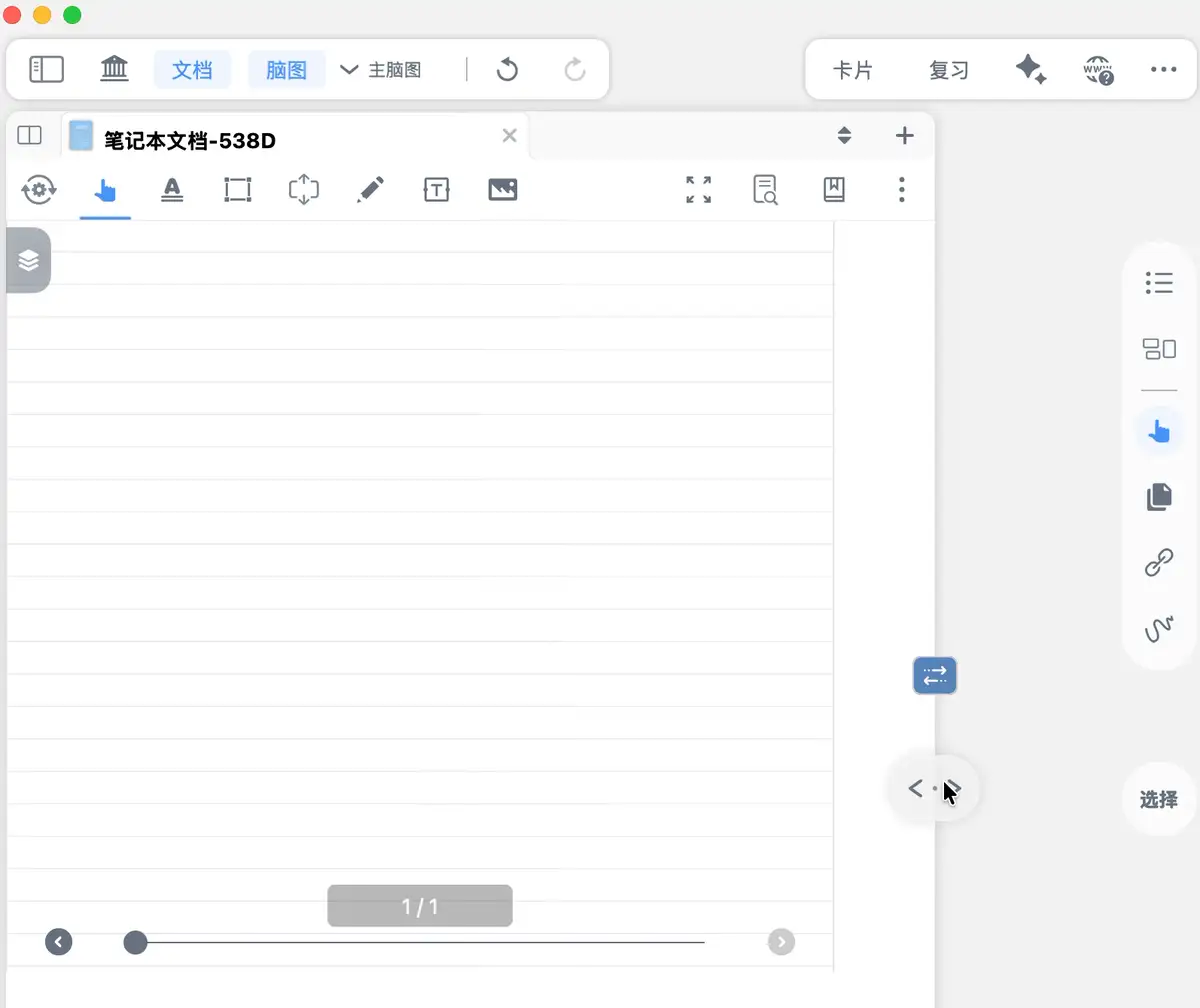Open the tab list up-down arrows
Screen dimensions: 1200x1008
tap(844, 136)
